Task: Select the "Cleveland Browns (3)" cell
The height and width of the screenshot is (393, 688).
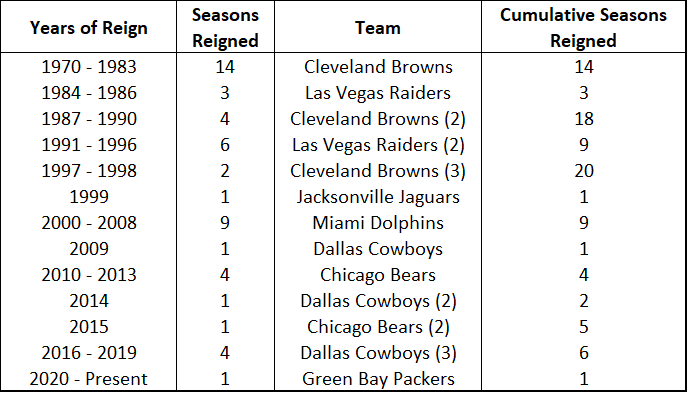Action: coord(378,171)
